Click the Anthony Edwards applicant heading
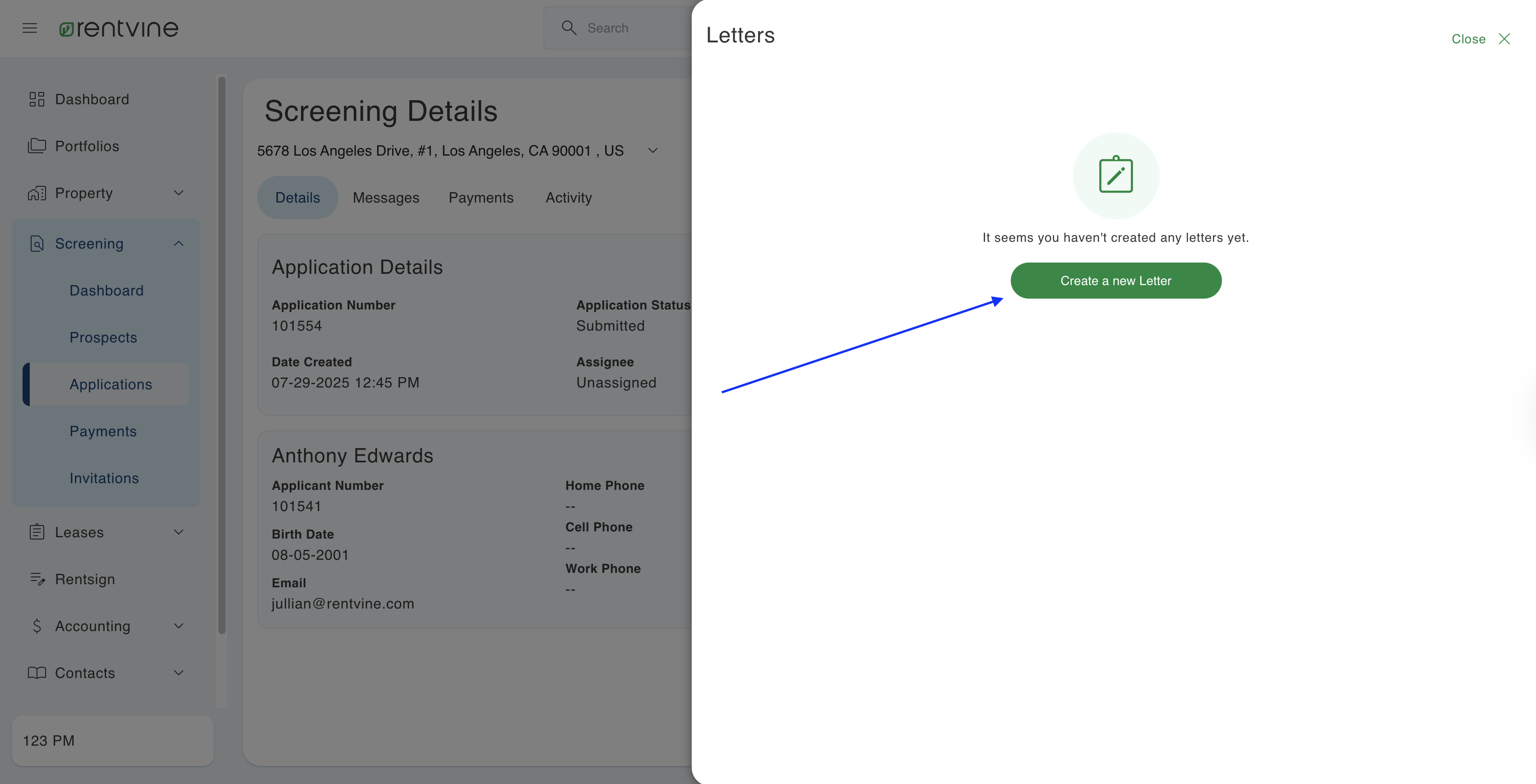1536x784 pixels. coord(352,456)
